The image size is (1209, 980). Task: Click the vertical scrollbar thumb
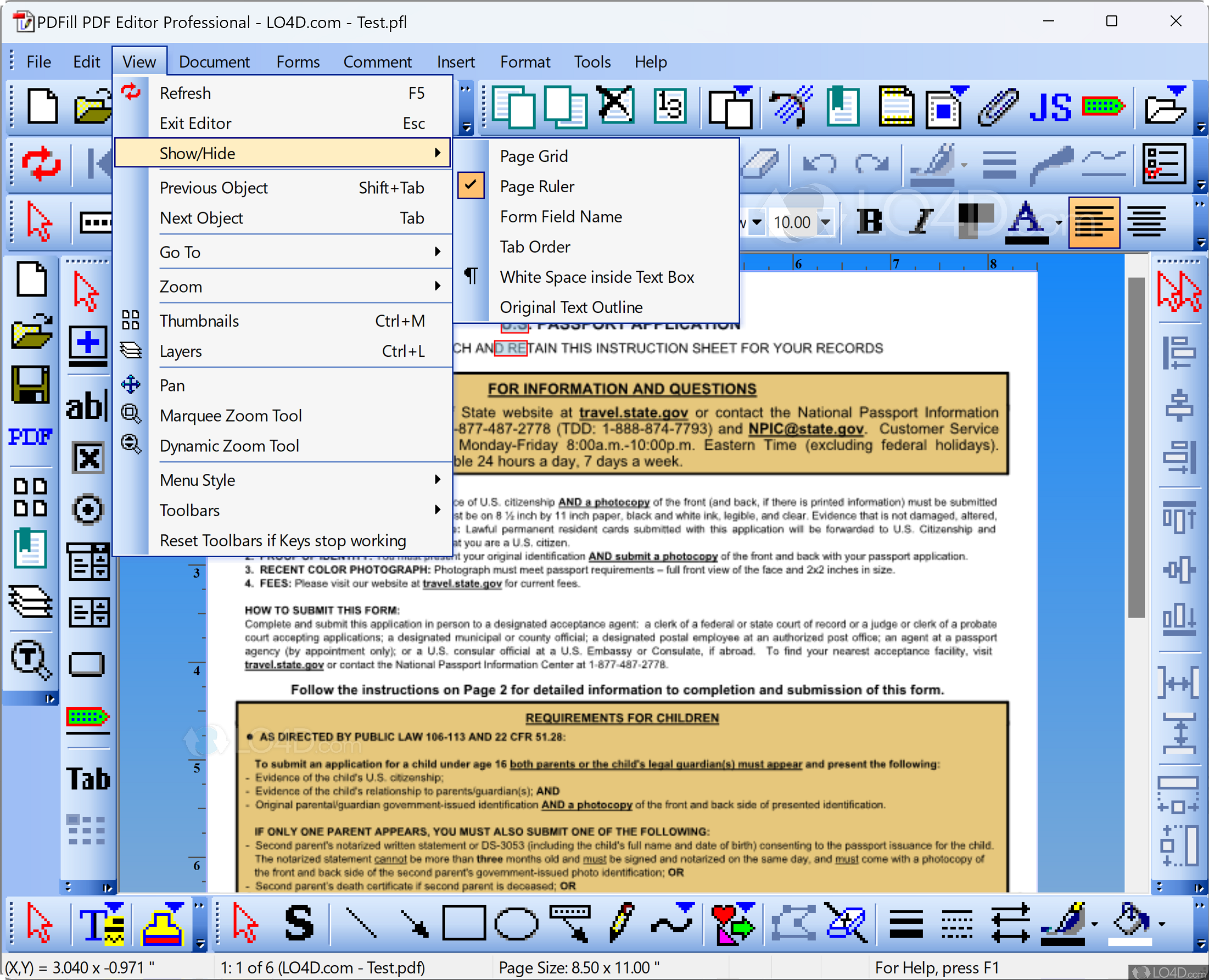(x=1135, y=447)
